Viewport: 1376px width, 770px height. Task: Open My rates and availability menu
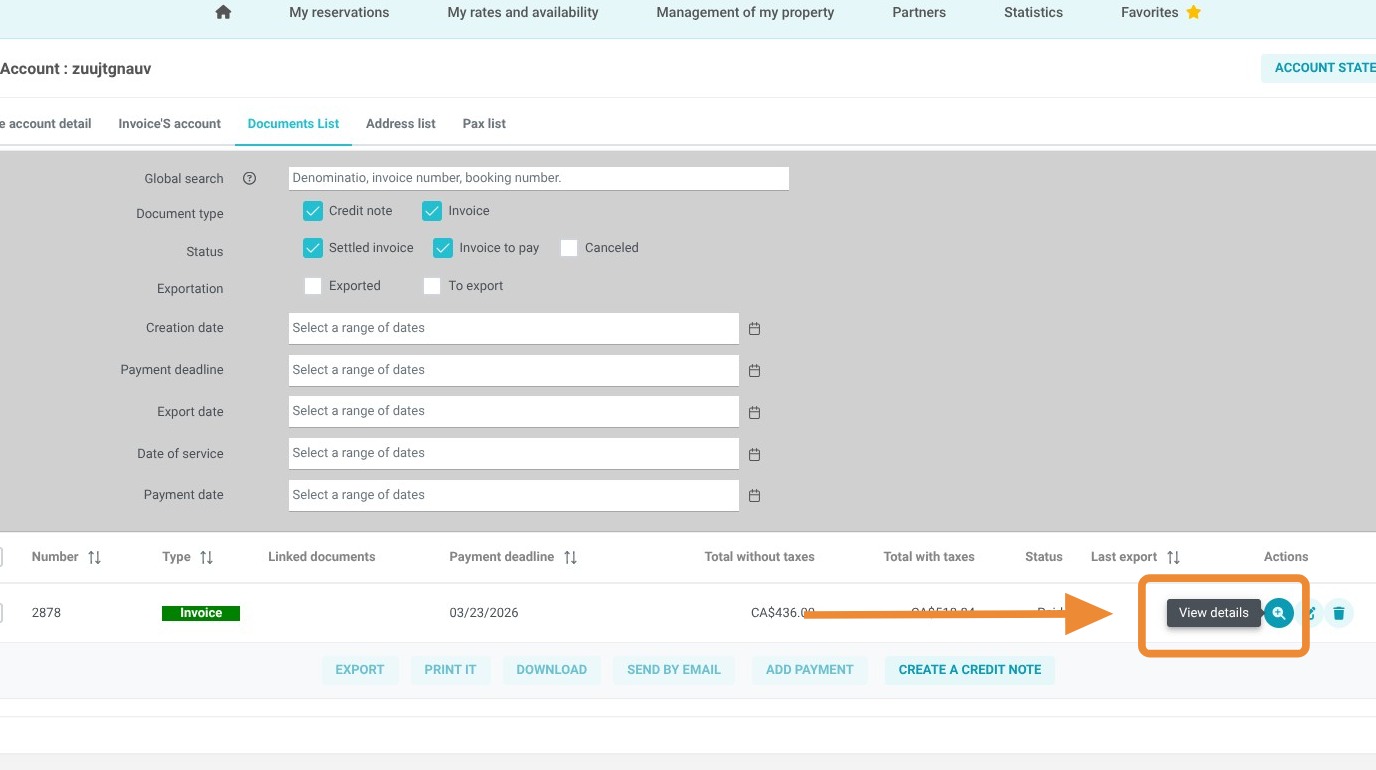coord(523,12)
